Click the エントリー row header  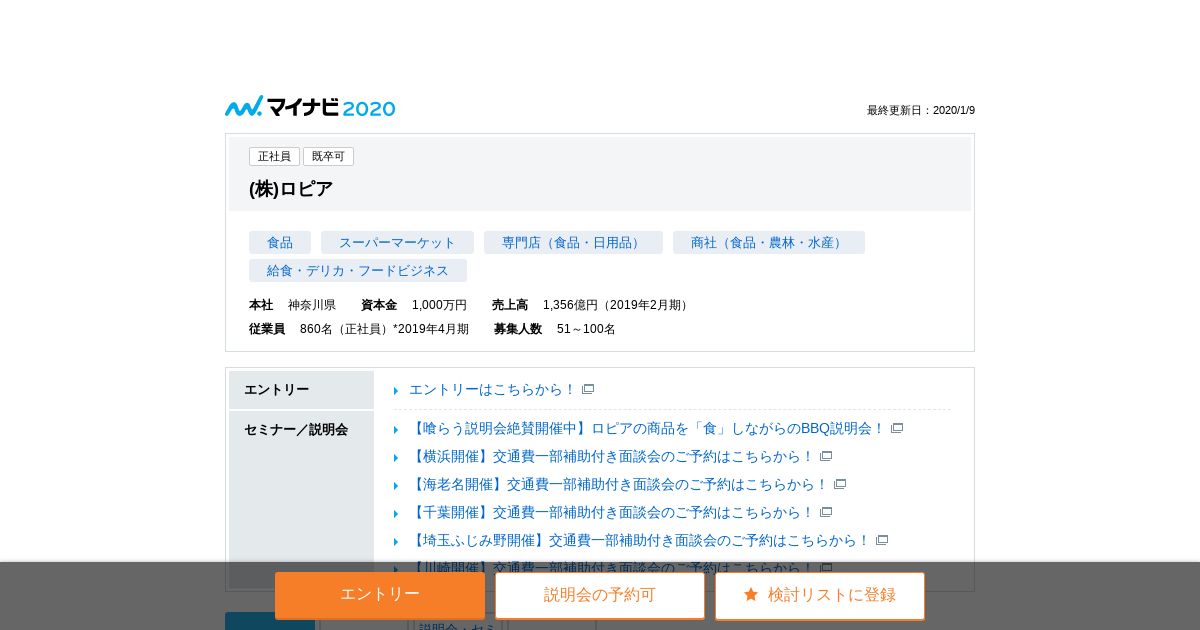[x=301, y=390]
